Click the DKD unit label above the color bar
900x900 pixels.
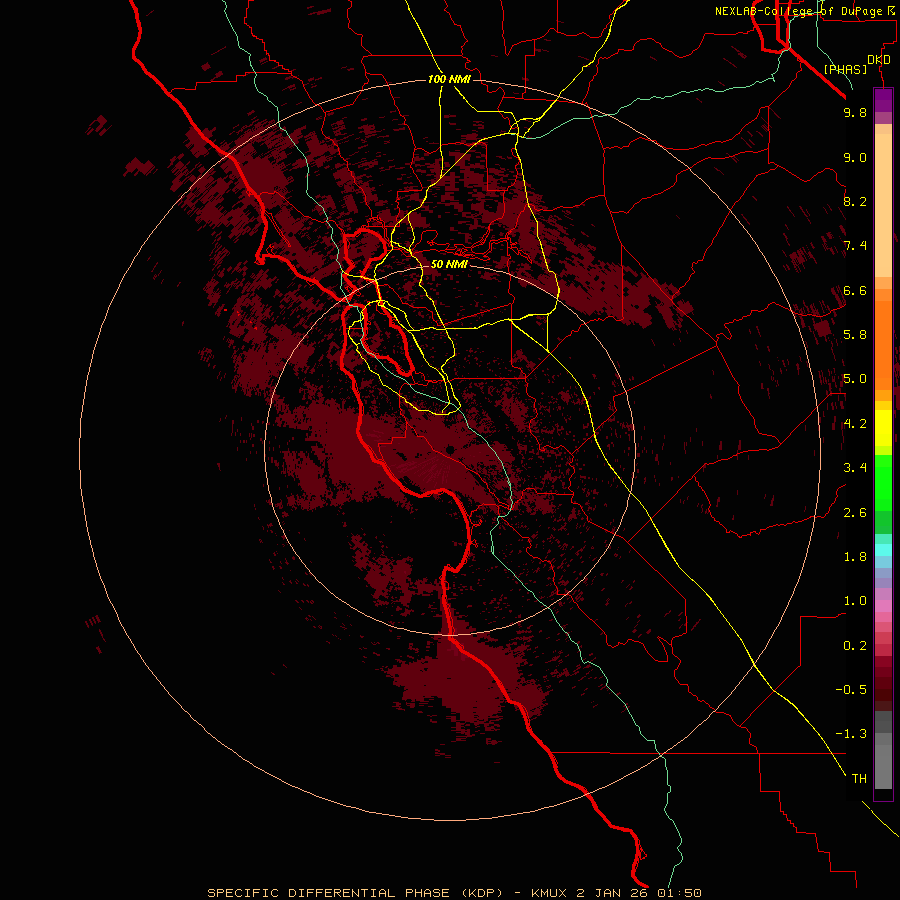(x=879, y=60)
